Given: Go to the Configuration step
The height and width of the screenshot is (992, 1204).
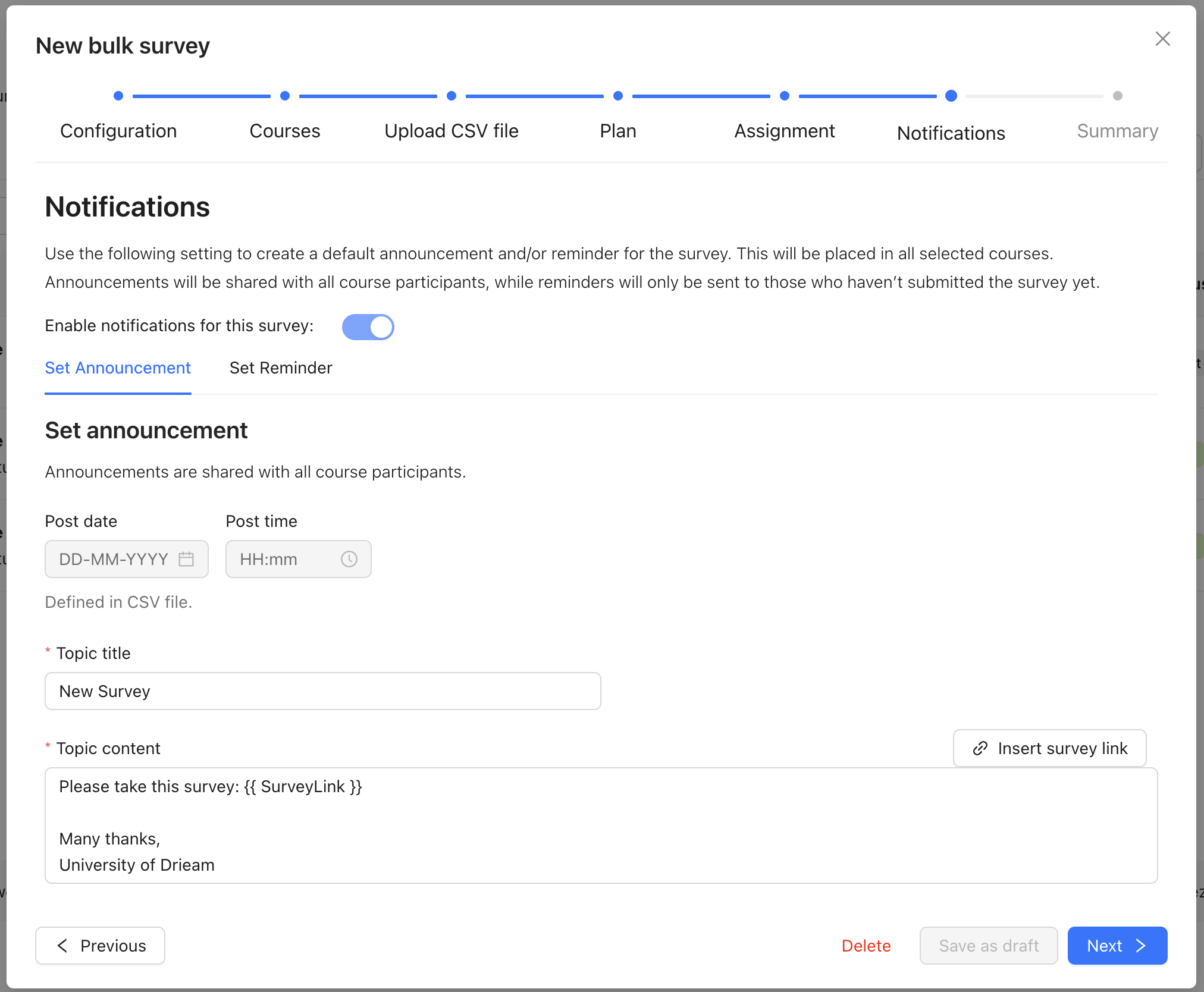Looking at the screenshot, I should [118, 131].
